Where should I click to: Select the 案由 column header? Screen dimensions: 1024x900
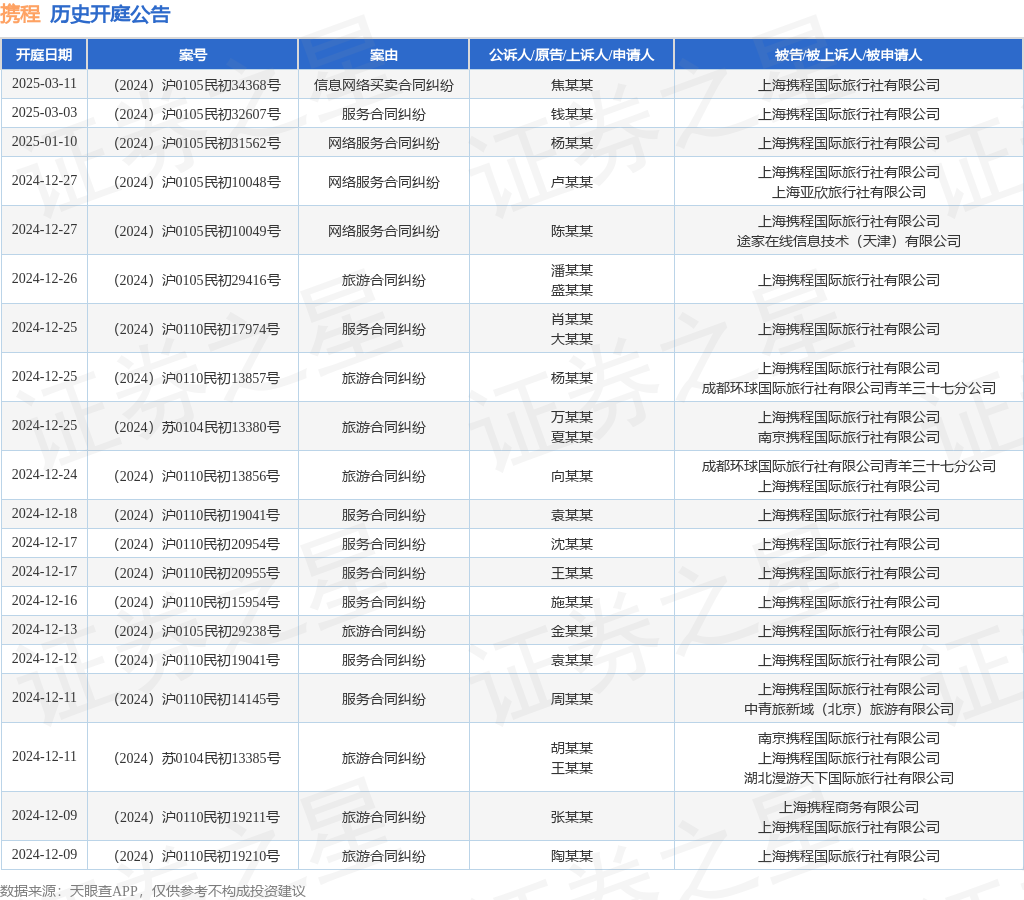pyautogui.click(x=384, y=55)
